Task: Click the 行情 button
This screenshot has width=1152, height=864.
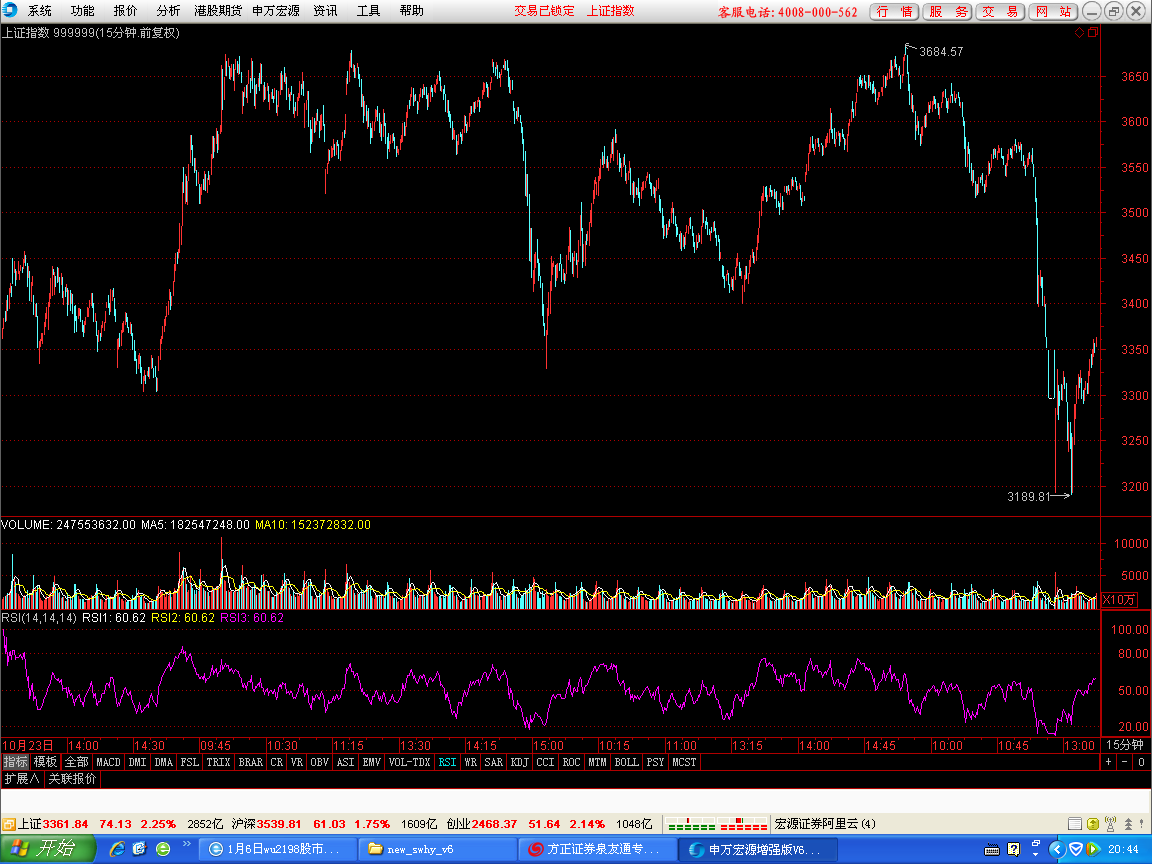Action: (894, 12)
